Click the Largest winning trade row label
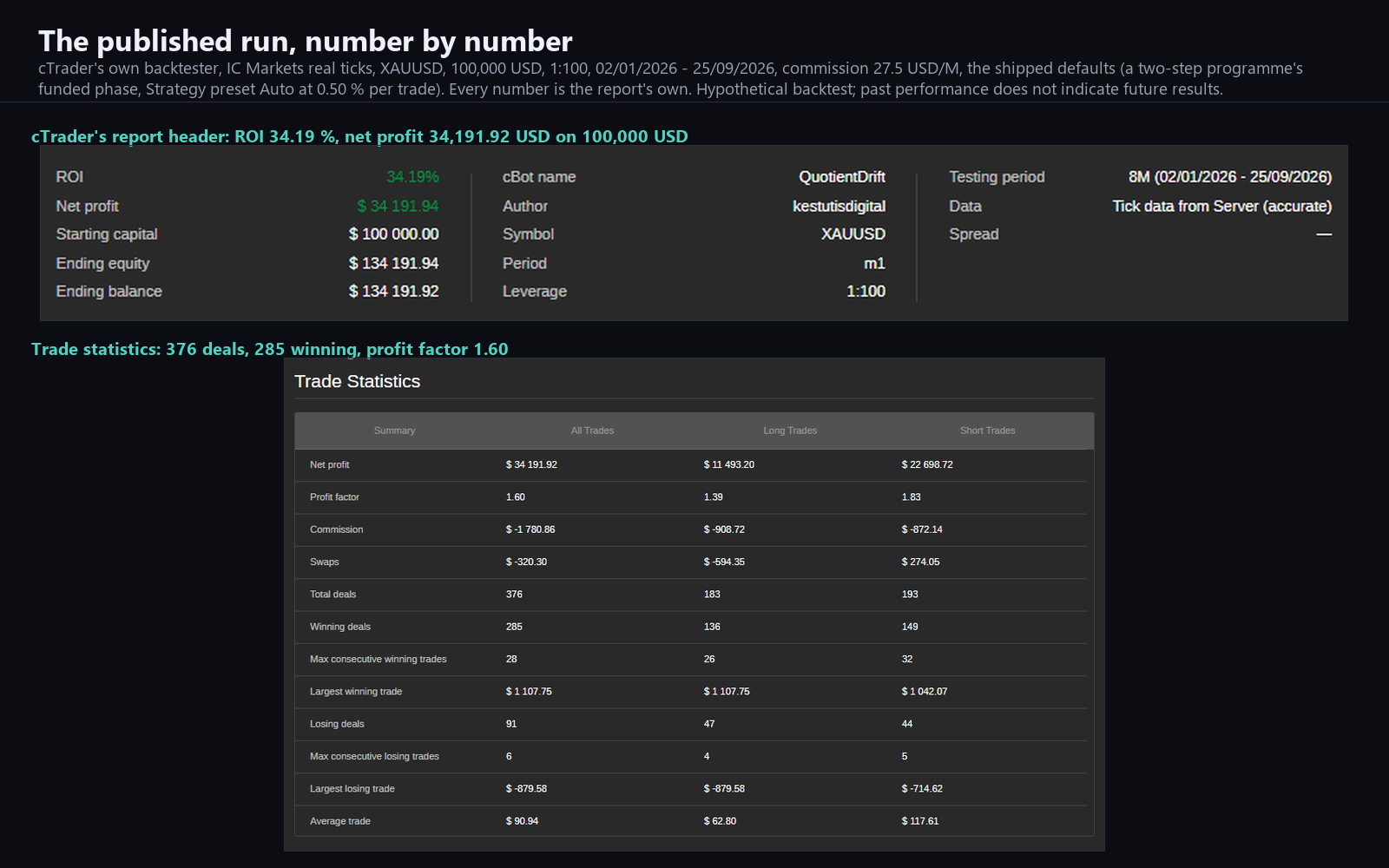Screen dimensions: 1389x868 [356, 692]
